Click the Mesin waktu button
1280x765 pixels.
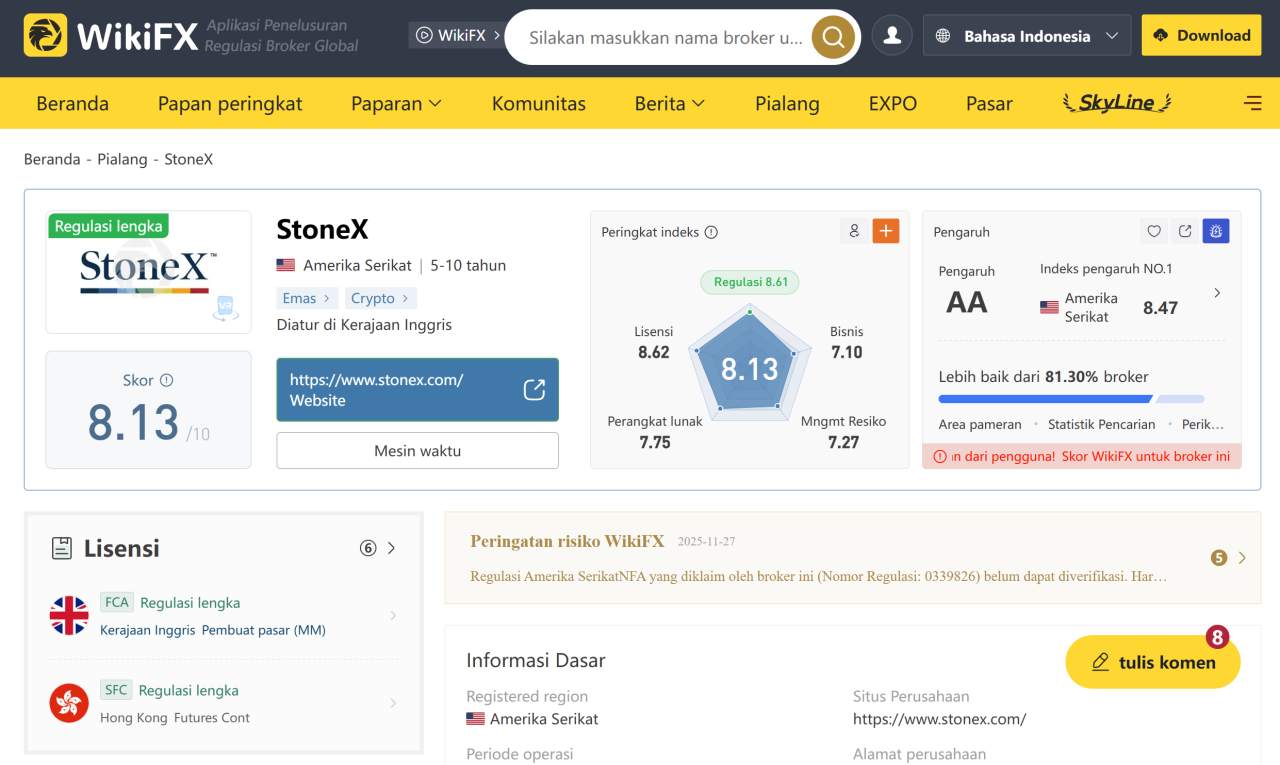tap(417, 450)
